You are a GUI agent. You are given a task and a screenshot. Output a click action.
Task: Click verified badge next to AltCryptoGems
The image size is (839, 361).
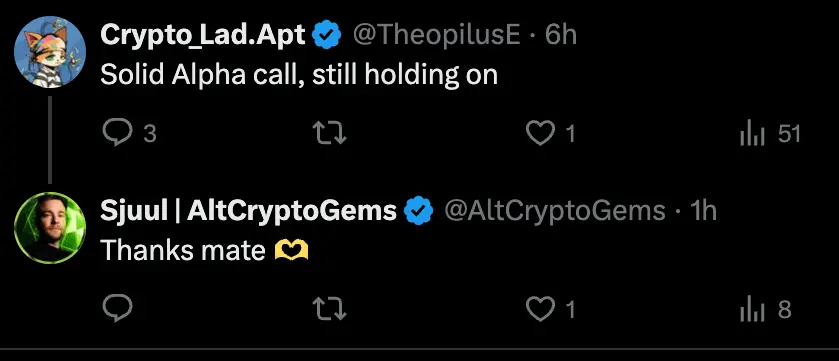click(418, 211)
